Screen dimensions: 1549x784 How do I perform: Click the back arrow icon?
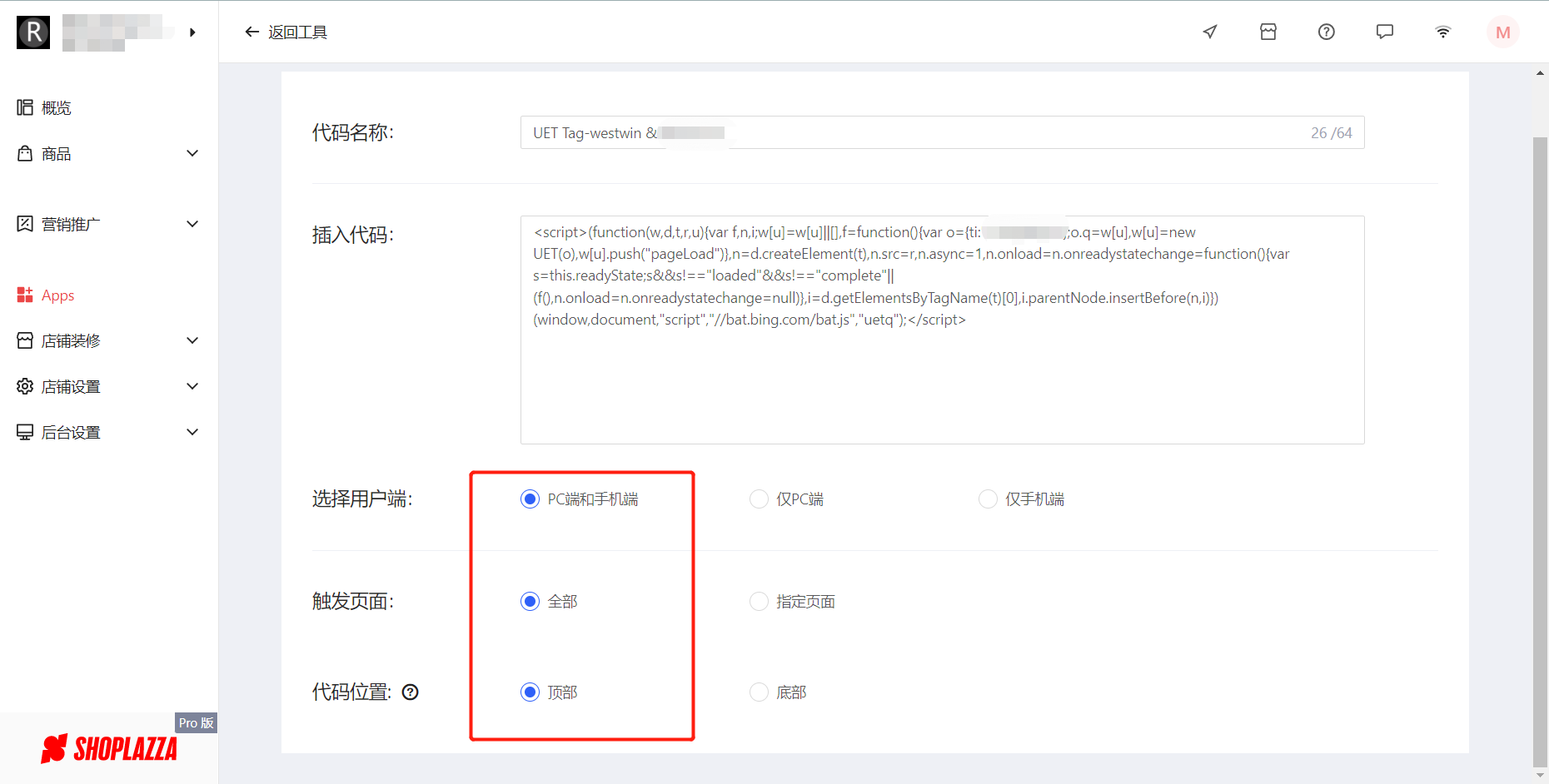coord(252,32)
